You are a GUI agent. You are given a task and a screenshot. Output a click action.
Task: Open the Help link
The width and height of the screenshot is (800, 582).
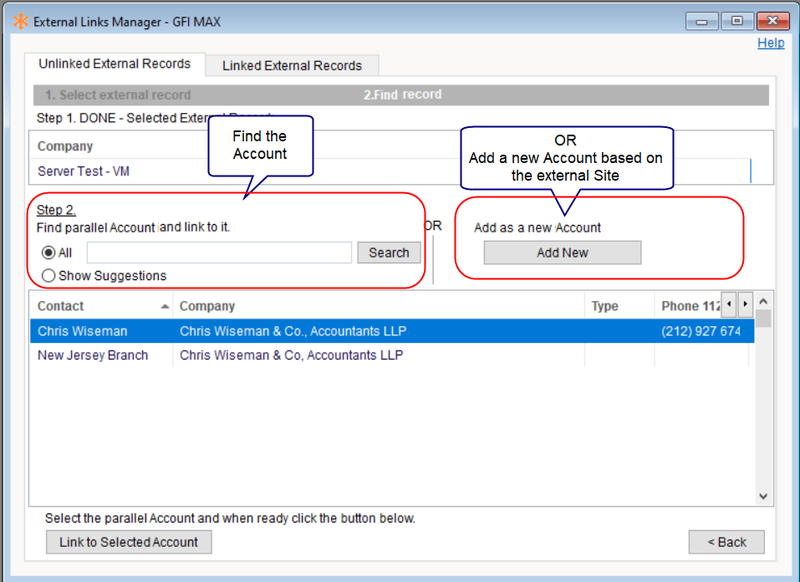(x=770, y=43)
